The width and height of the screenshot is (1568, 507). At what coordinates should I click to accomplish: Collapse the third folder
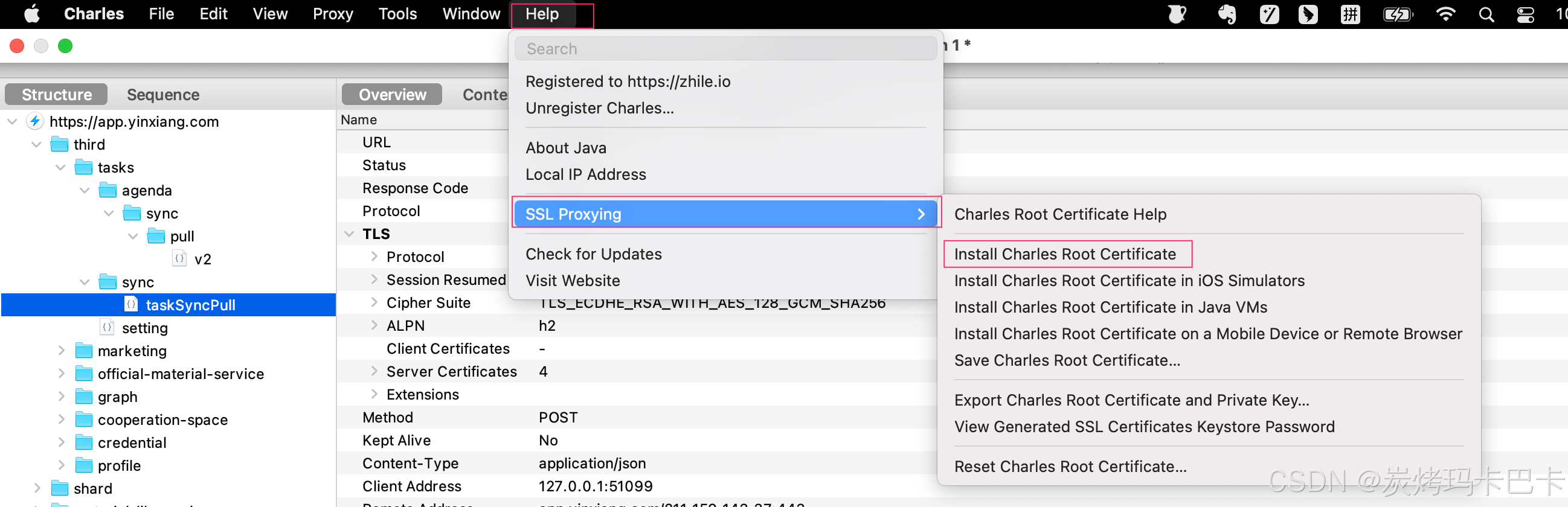click(x=36, y=145)
